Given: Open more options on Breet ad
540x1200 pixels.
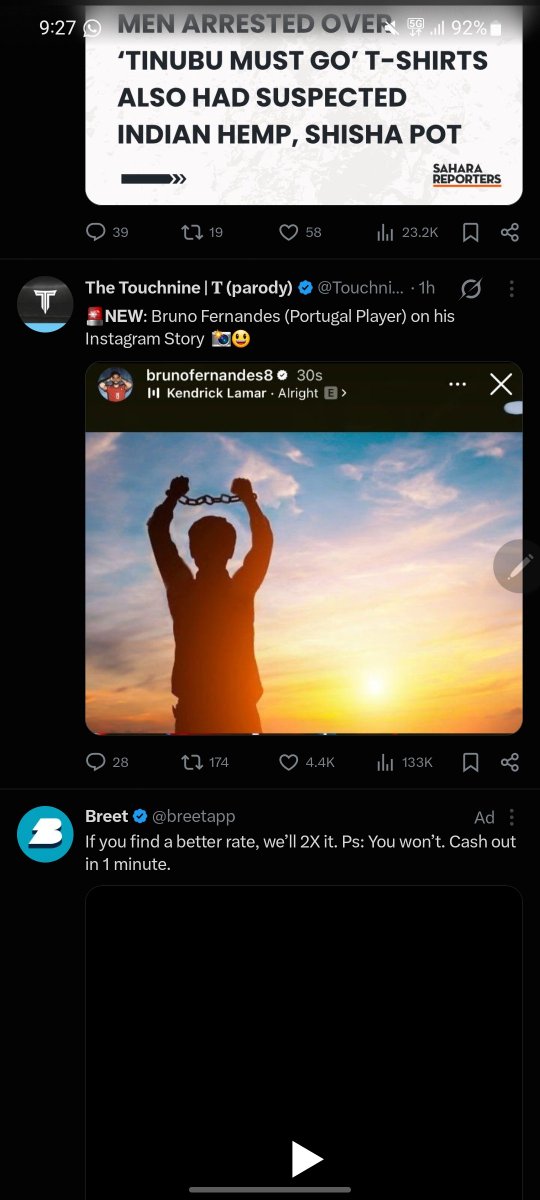Looking at the screenshot, I should click(x=511, y=817).
